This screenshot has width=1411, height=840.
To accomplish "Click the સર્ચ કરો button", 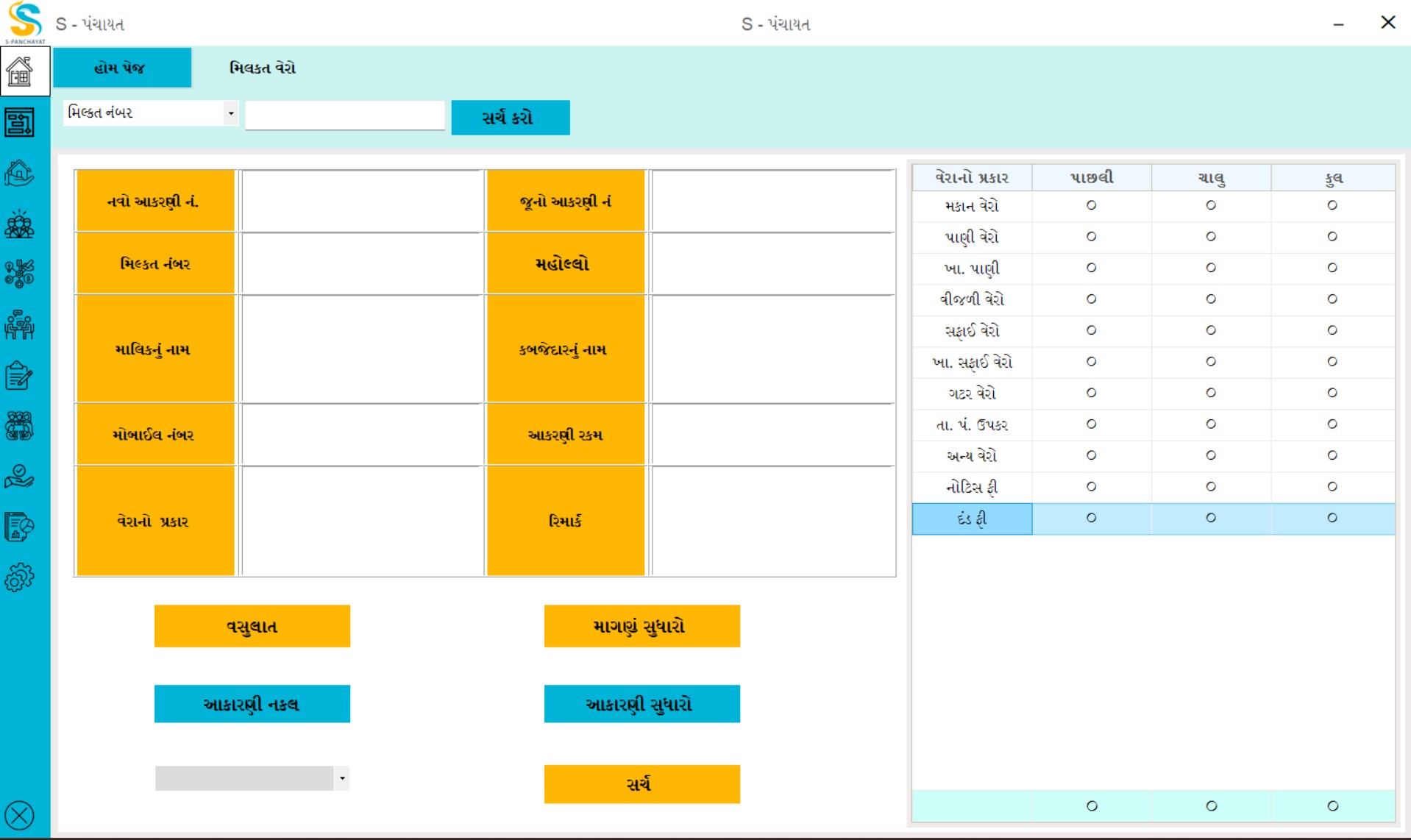I will pyautogui.click(x=510, y=118).
